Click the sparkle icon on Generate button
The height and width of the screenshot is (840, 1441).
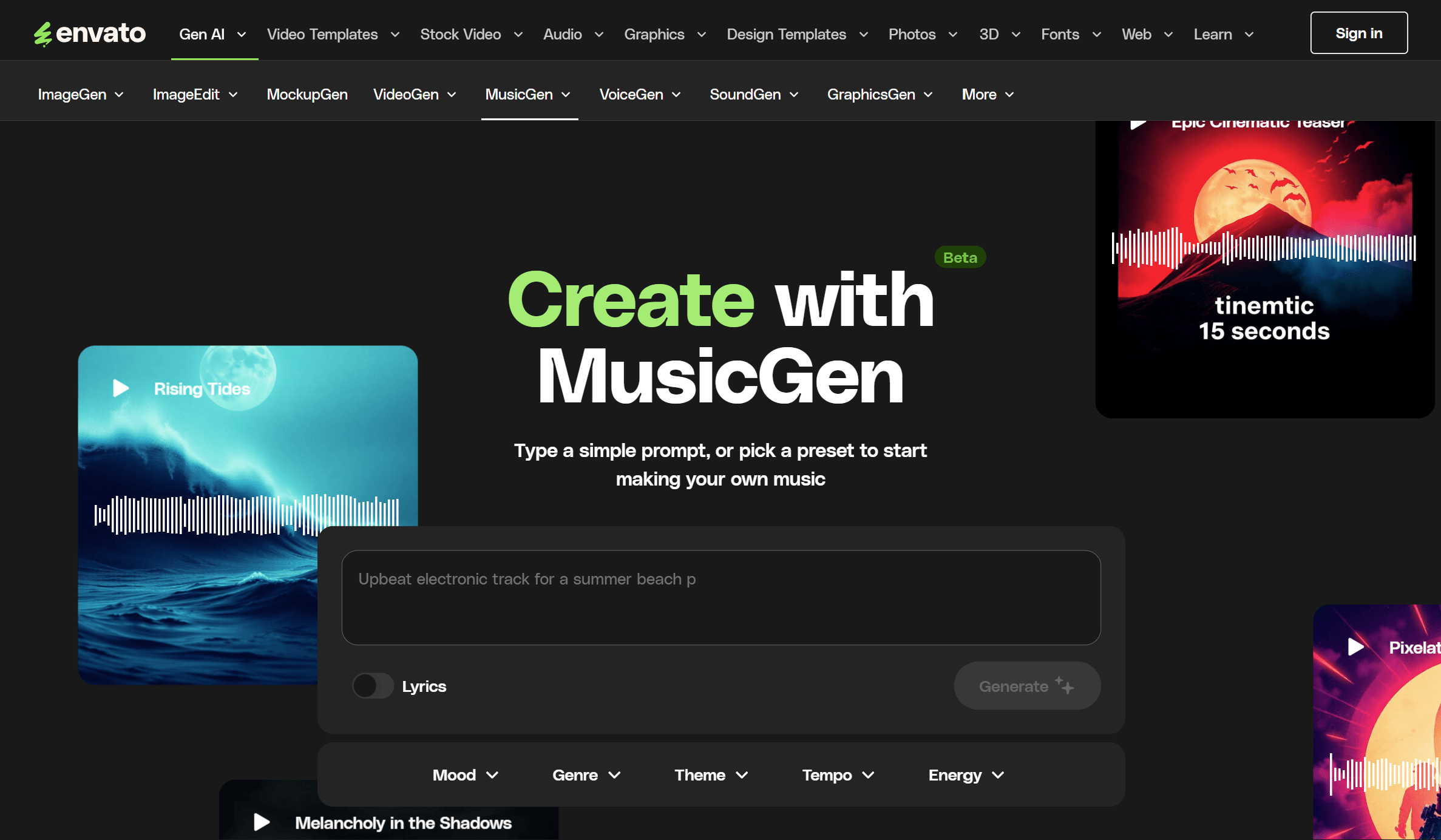pyautogui.click(x=1065, y=685)
